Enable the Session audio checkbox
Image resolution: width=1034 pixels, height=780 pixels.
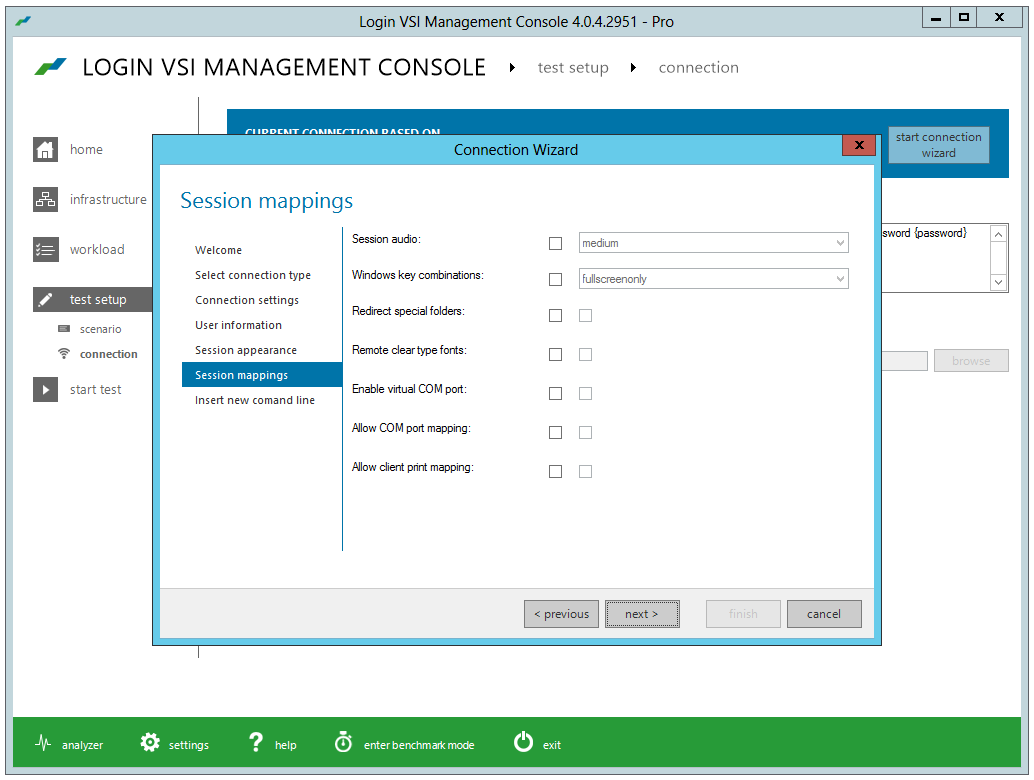point(555,243)
